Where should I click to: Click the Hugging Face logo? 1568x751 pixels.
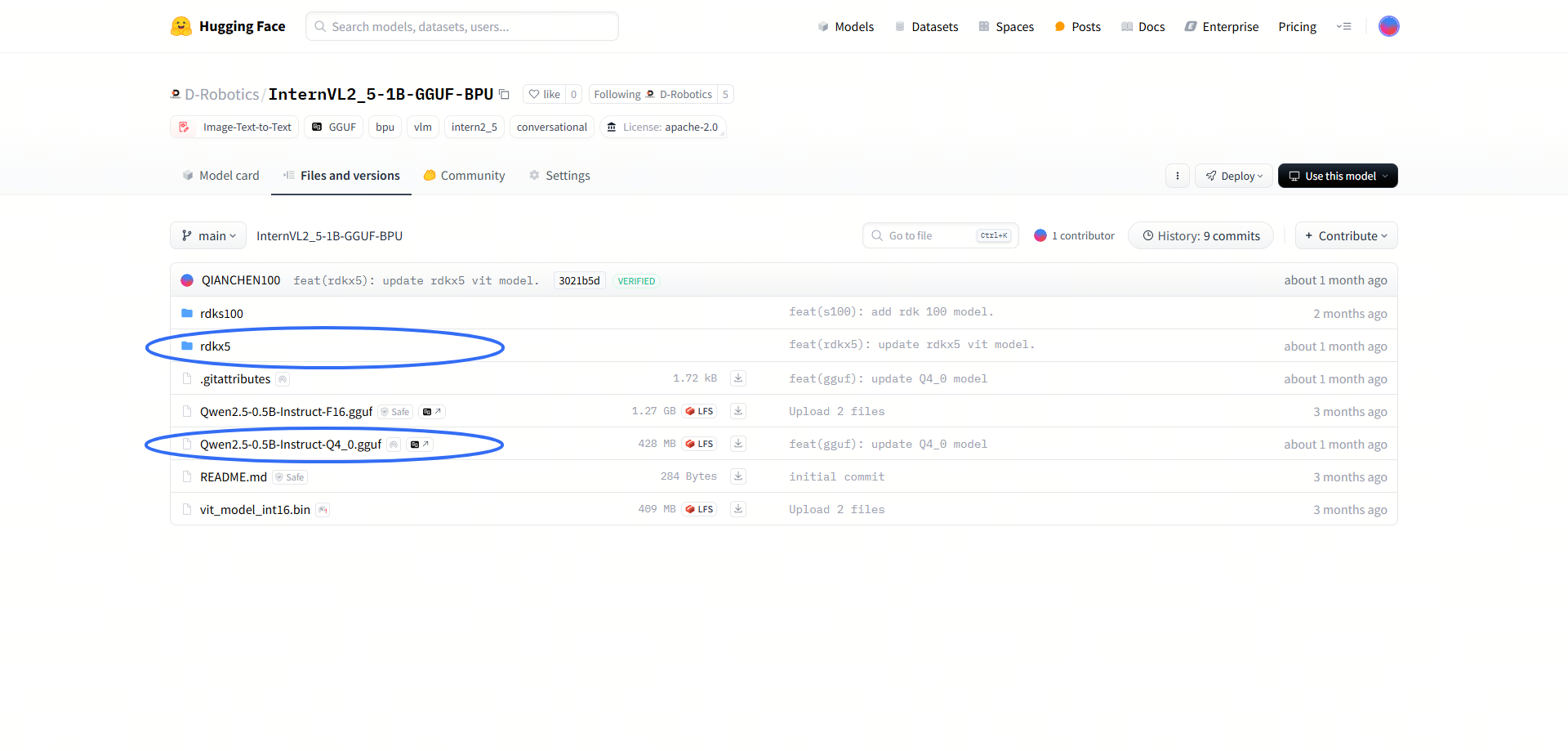pos(228,26)
